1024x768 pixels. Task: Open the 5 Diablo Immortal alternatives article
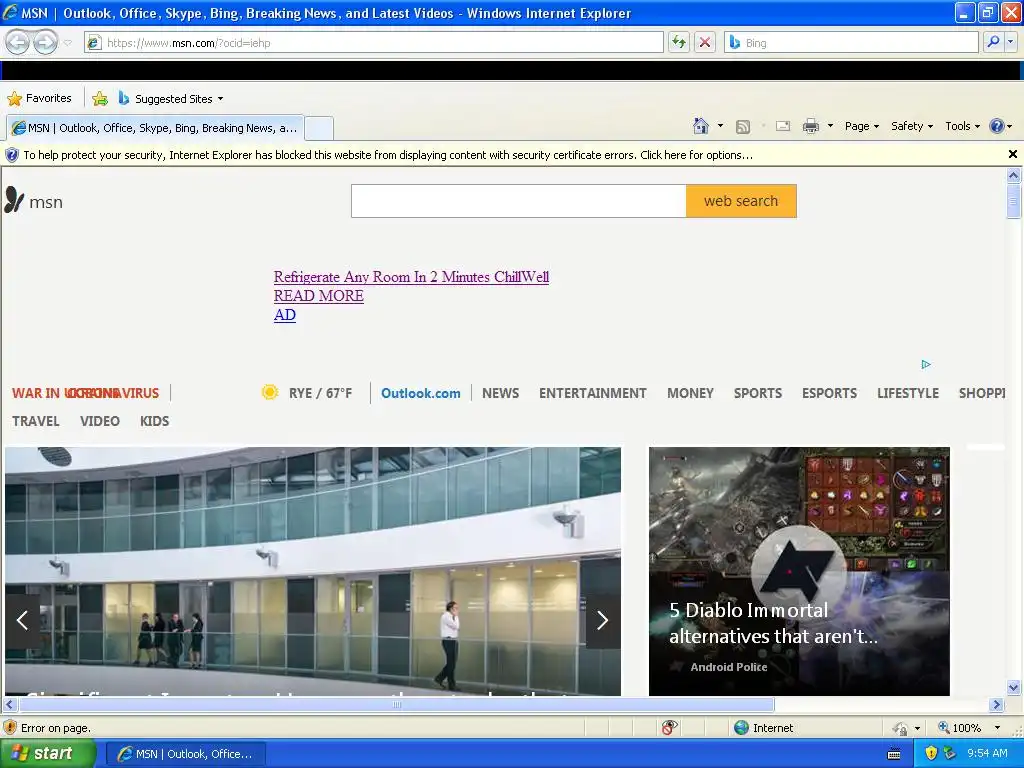[799, 571]
